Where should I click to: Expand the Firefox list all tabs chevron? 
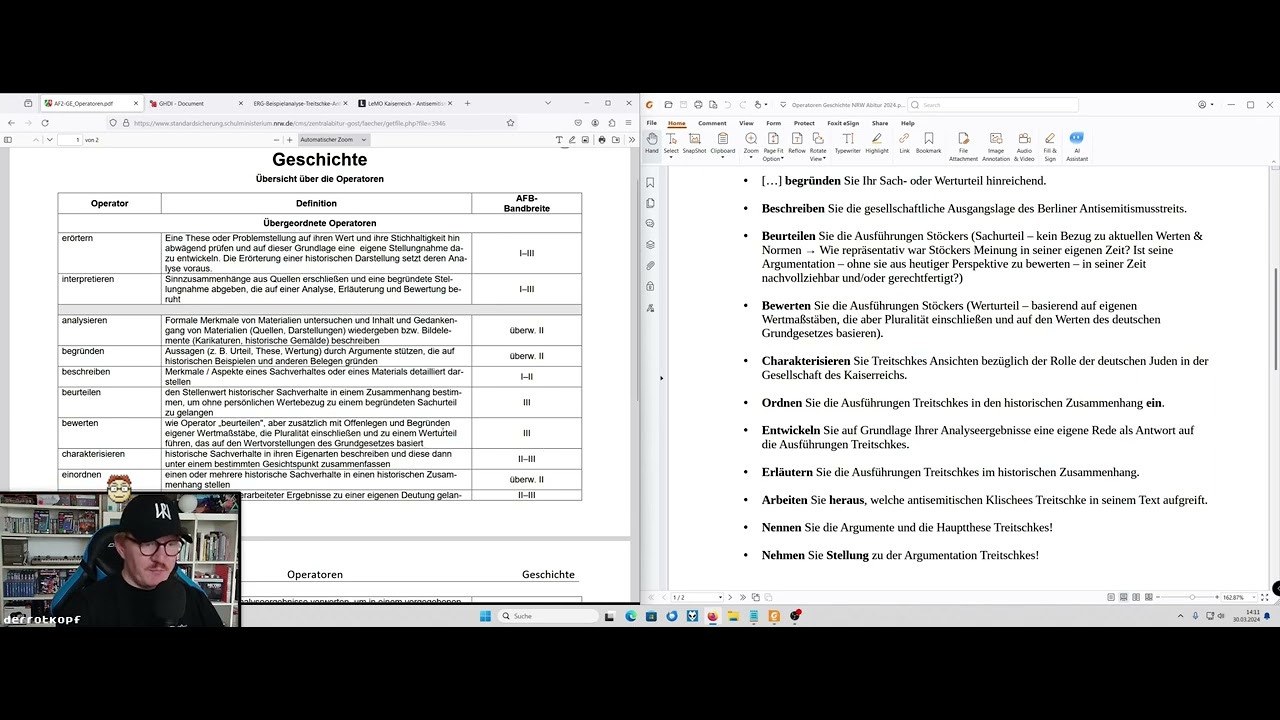pos(547,103)
